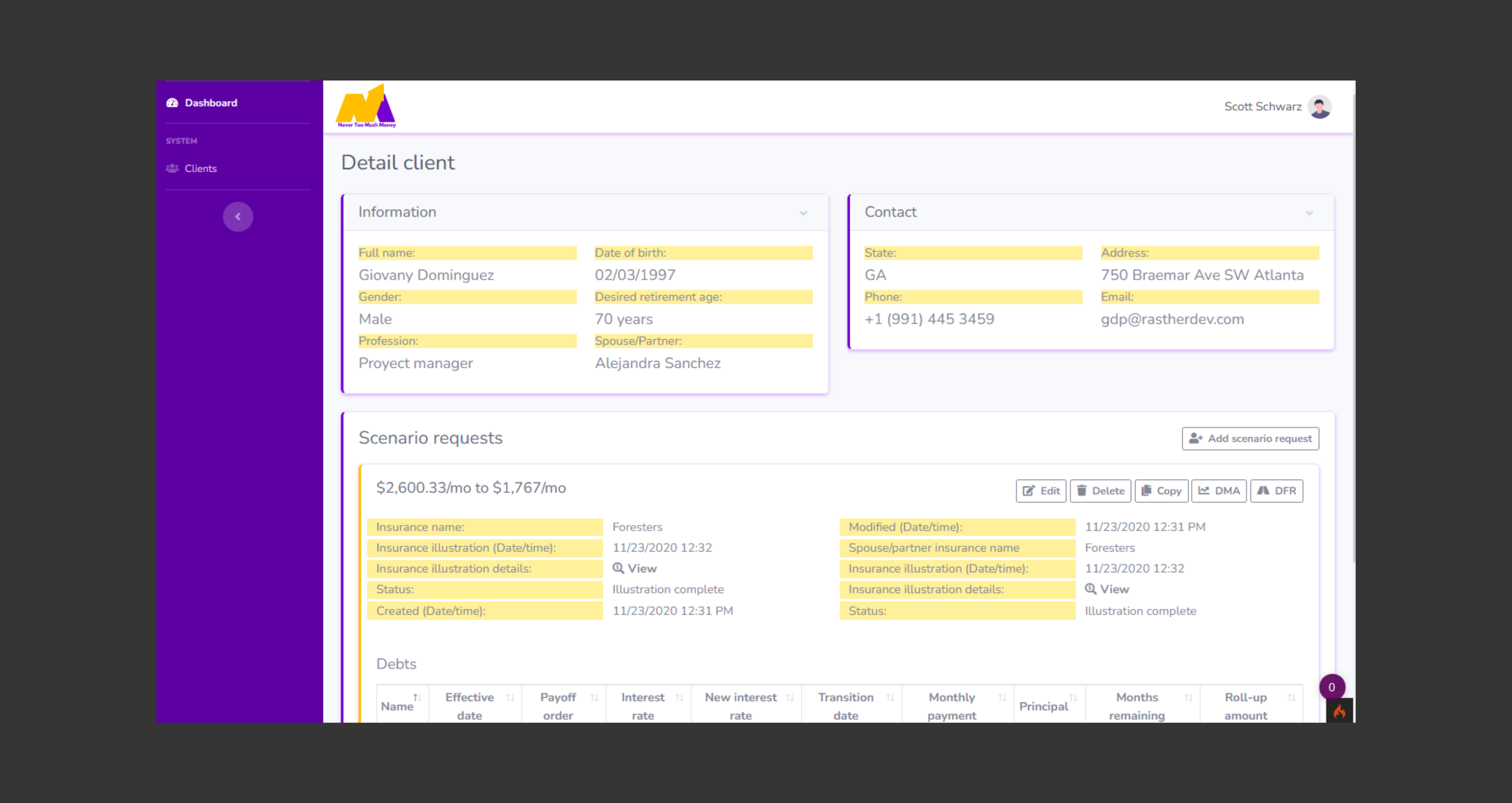The width and height of the screenshot is (1512, 803).
Task: Select address 750 Braemar Ave SW Atlanta
Action: click(1202, 275)
